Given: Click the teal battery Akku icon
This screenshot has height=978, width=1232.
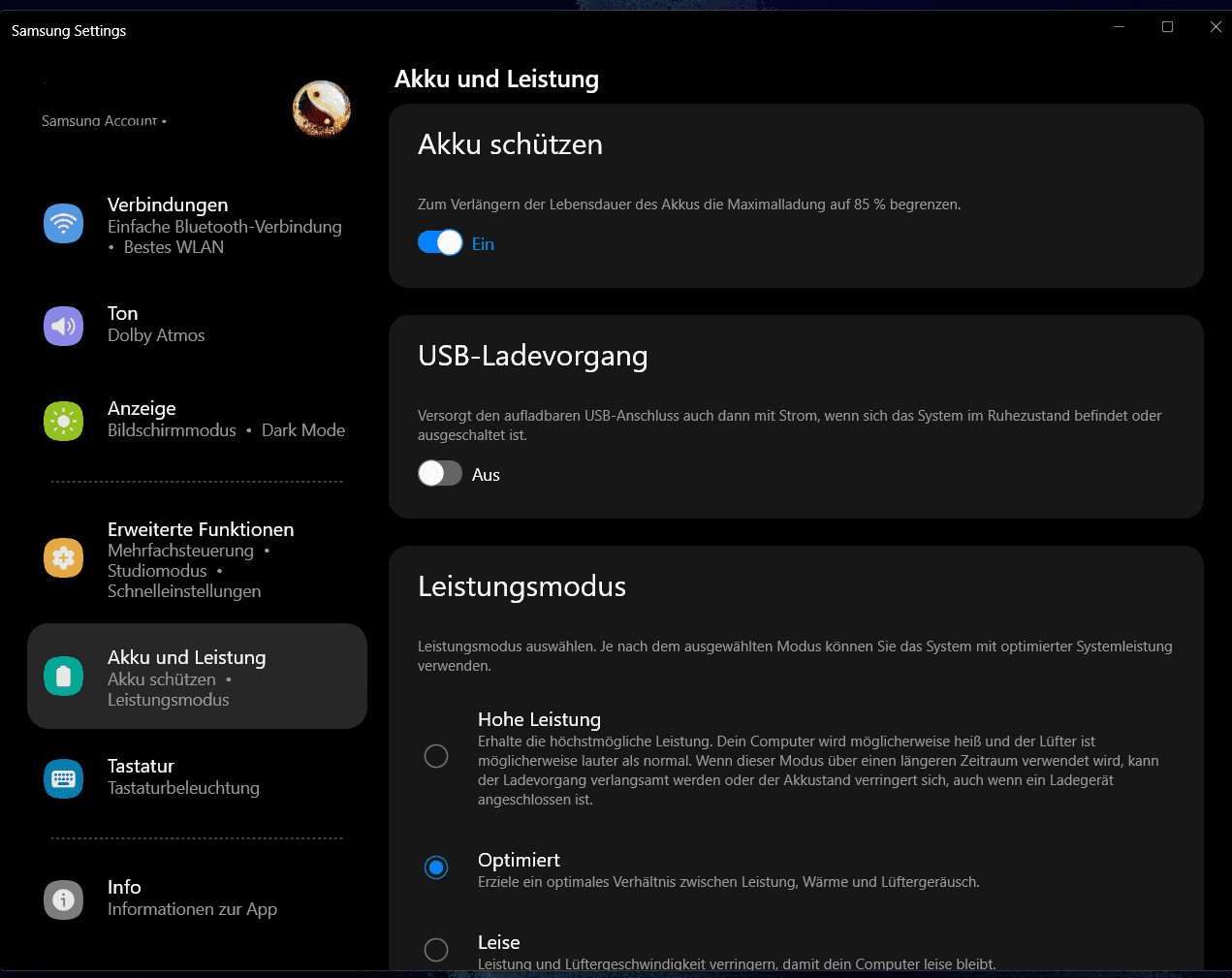Looking at the screenshot, I should click(x=64, y=676).
